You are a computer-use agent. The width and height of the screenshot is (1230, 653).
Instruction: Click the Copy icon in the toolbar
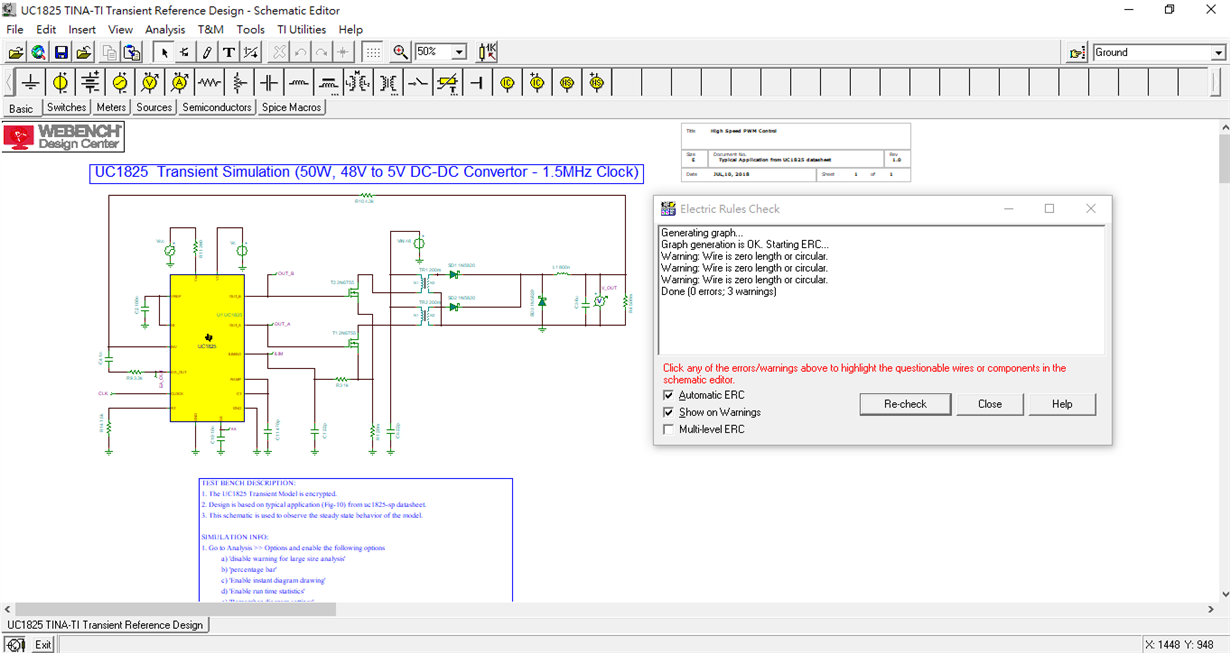pos(110,52)
